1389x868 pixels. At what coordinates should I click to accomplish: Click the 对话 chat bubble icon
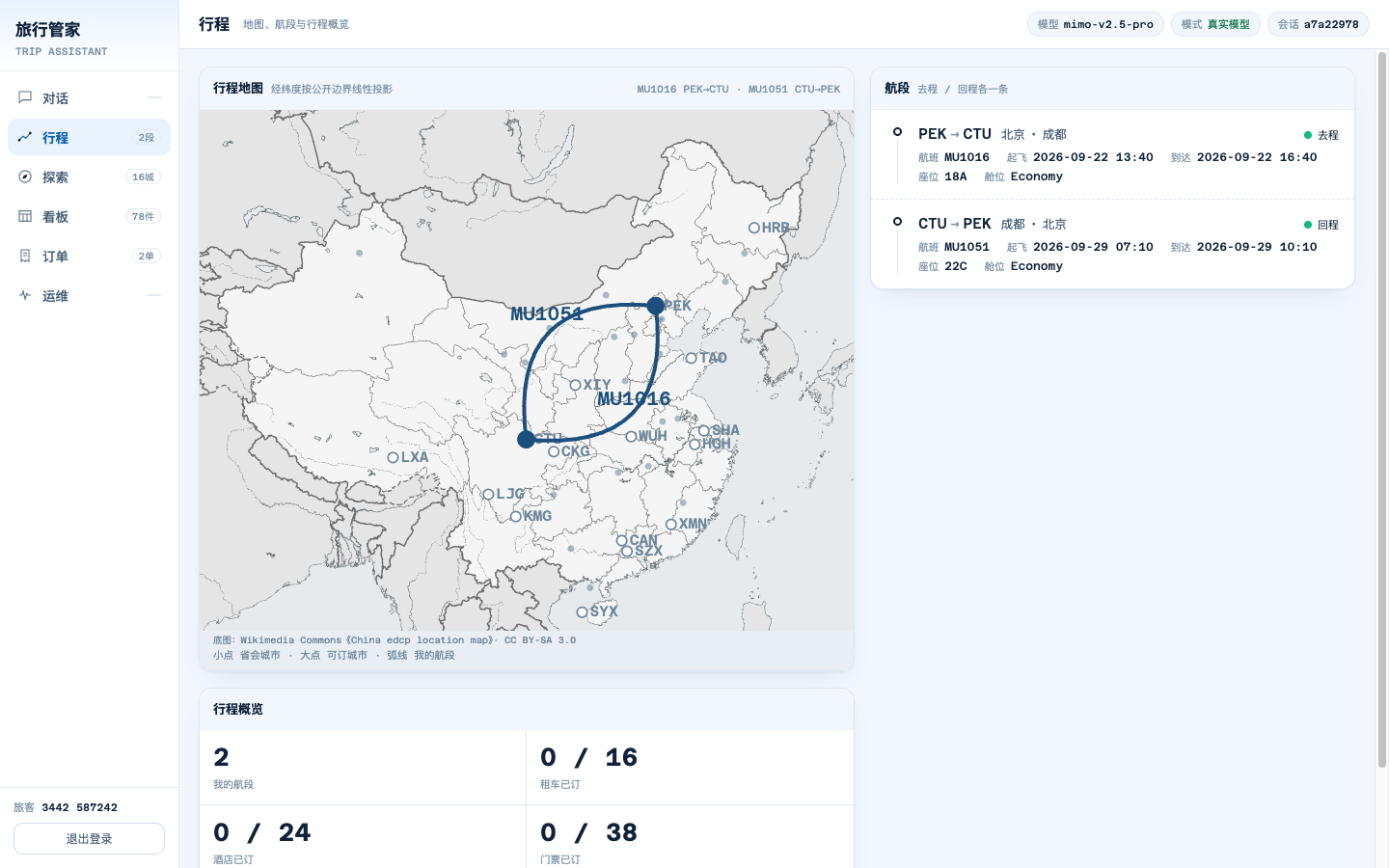pyautogui.click(x=25, y=97)
